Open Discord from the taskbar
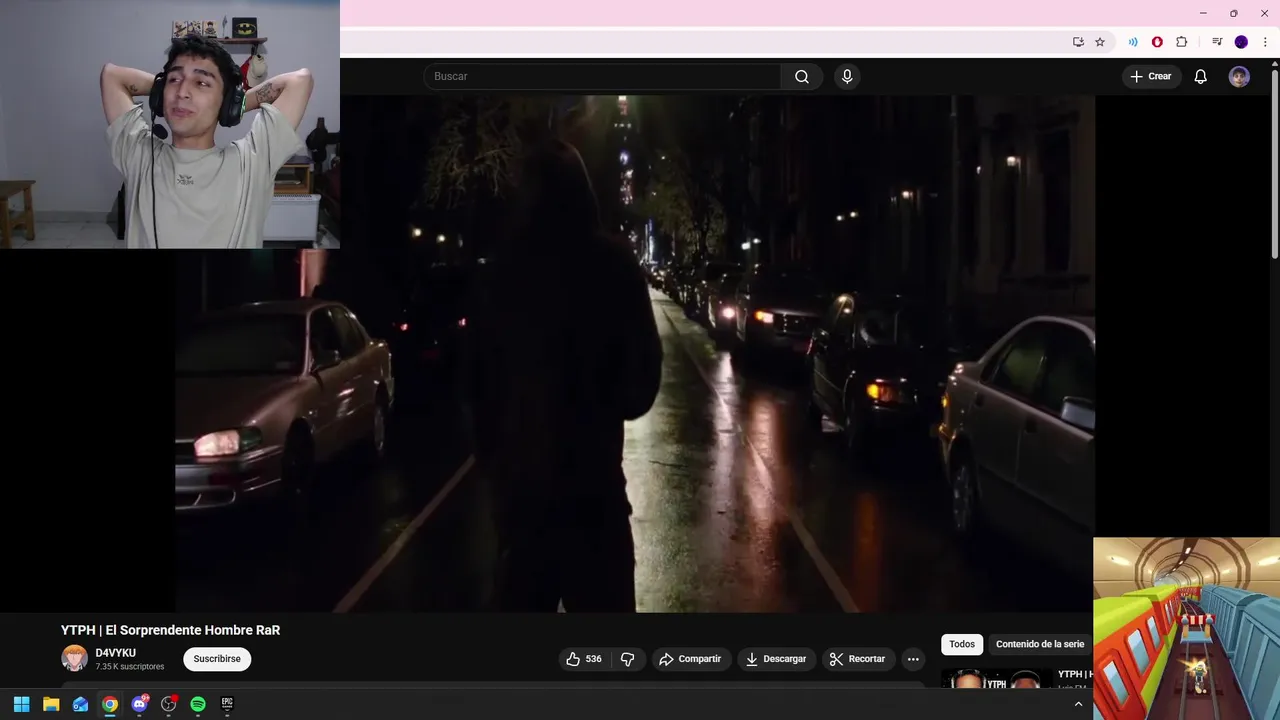1280x720 pixels. tap(139, 704)
